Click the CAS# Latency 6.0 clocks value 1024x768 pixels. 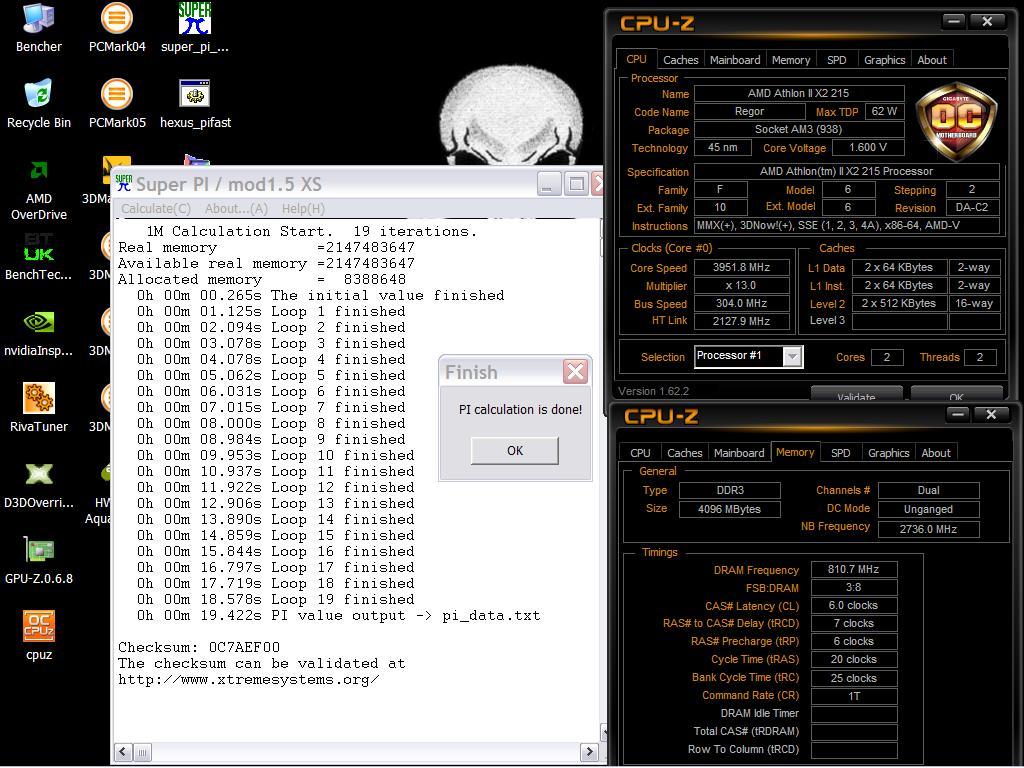coord(854,605)
